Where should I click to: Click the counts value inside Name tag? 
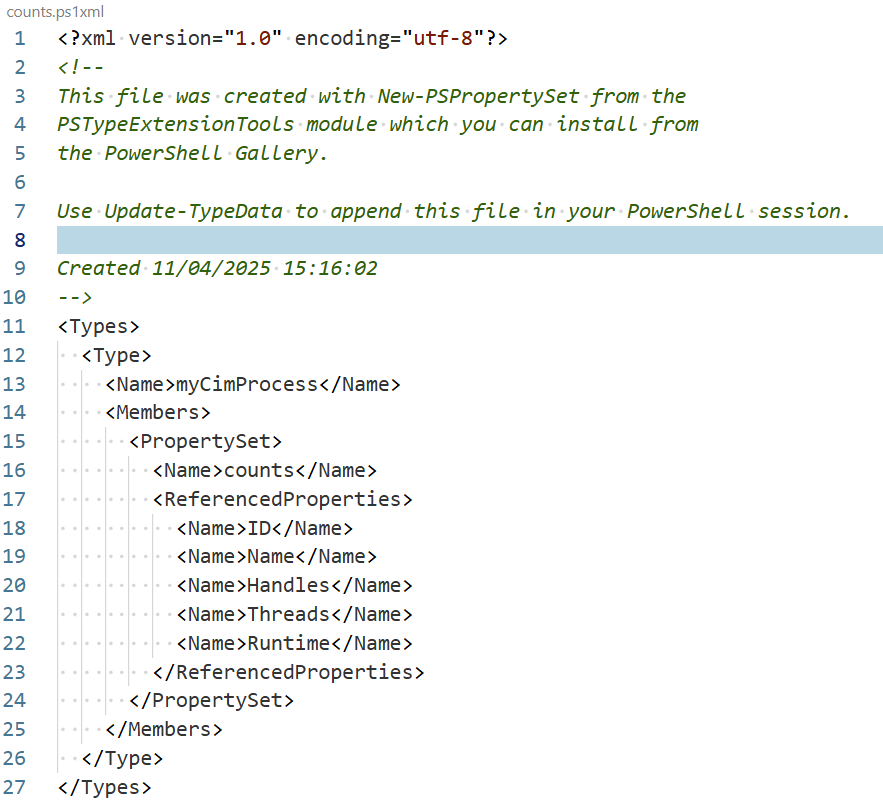(x=259, y=471)
